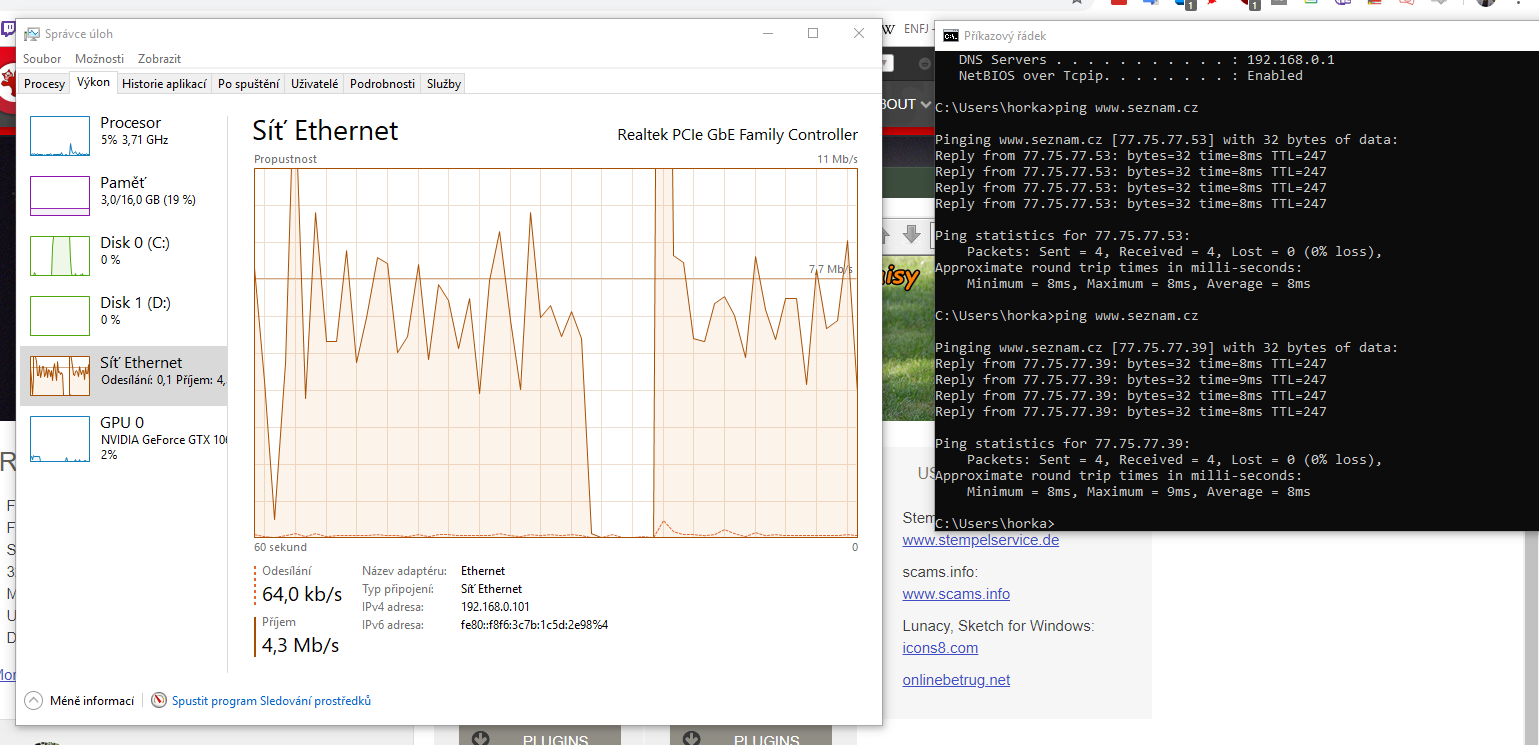
Task: Open the Možnosti menu
Action: (x=100, y=59)
